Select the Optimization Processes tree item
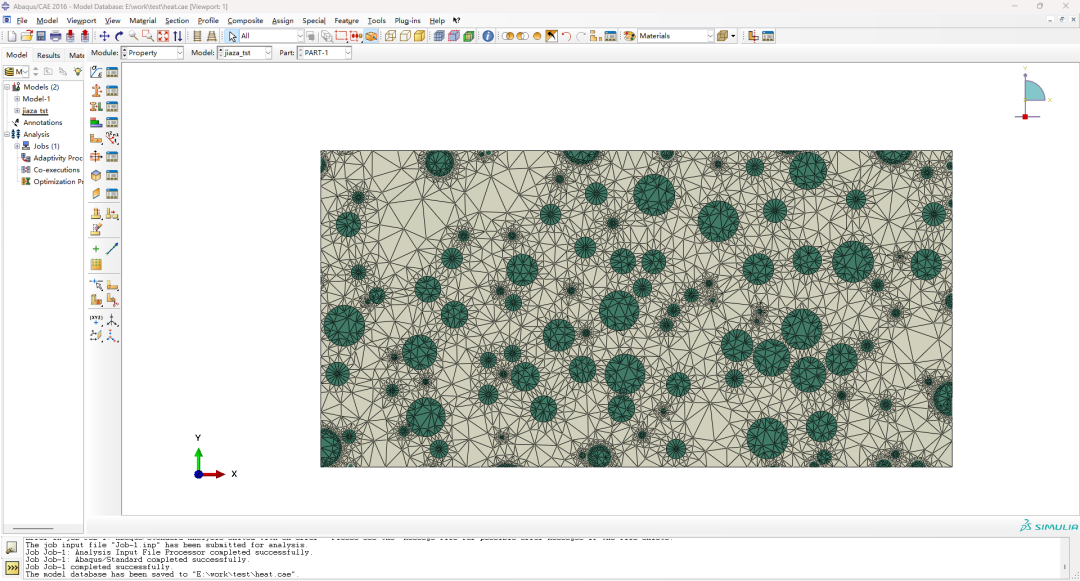Image resolution: width=1080 pixels, height=581 pixels. (x=58, y=182)
